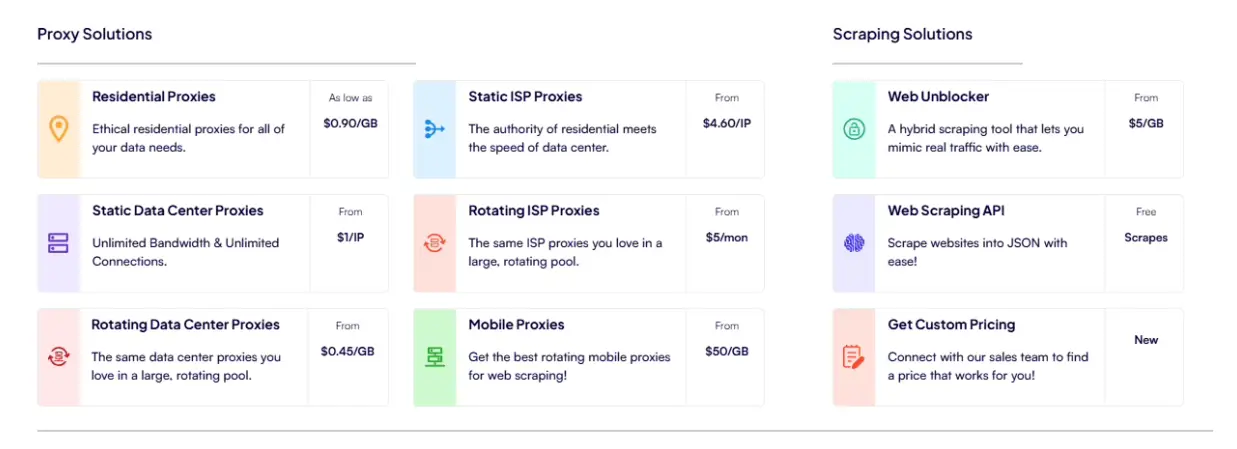This screenshot has height=449, width=1237.
Task: Go to Web Unblocker page
Action: click(938, 97)
